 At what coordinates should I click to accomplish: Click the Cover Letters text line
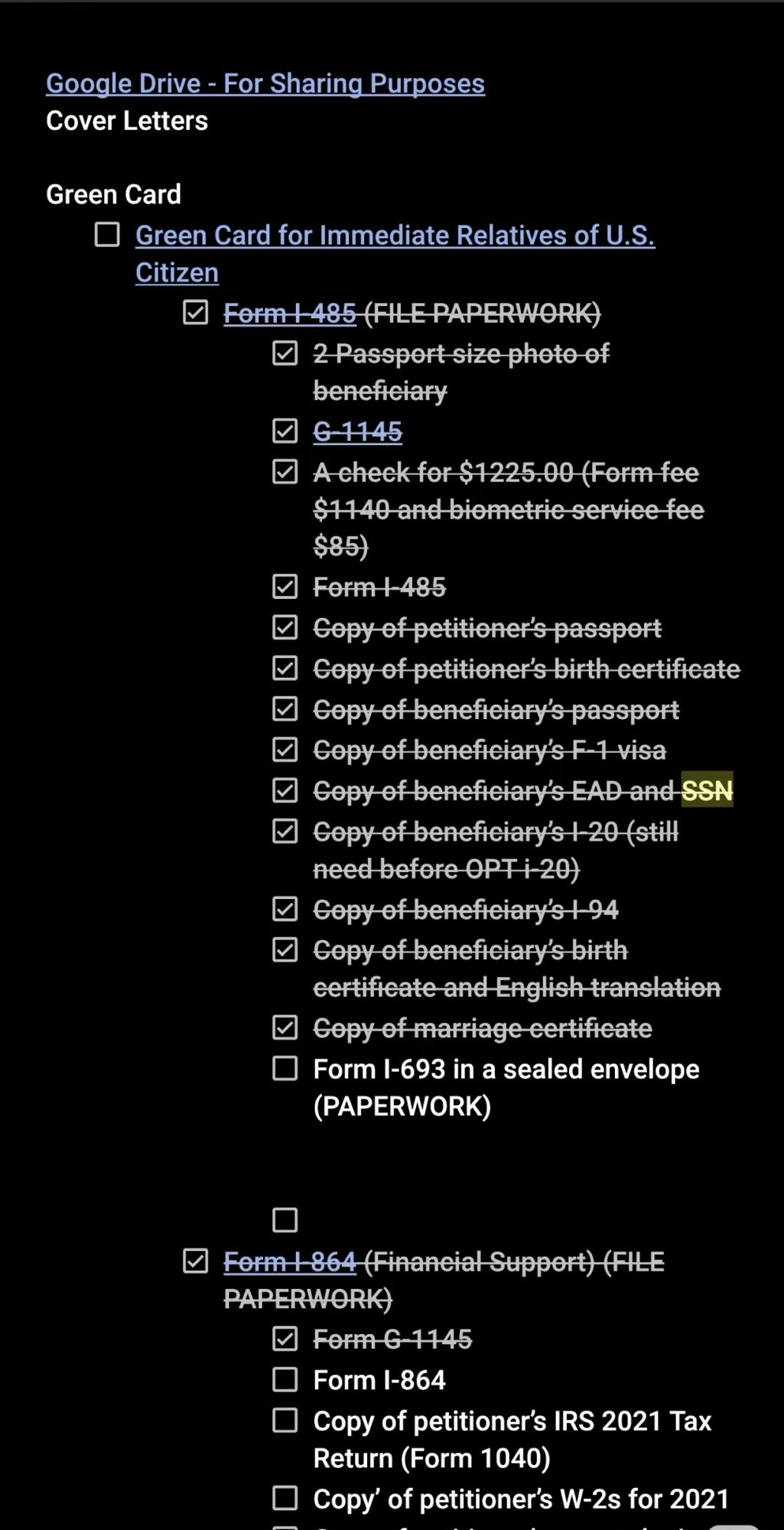point(127,121)
